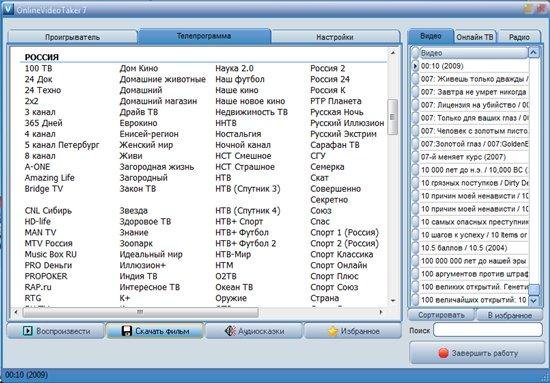Click the row marker arrow beside 00:10 (2009)
The width and height of the screenshot is (550, 383).
(x=415, y=66)
